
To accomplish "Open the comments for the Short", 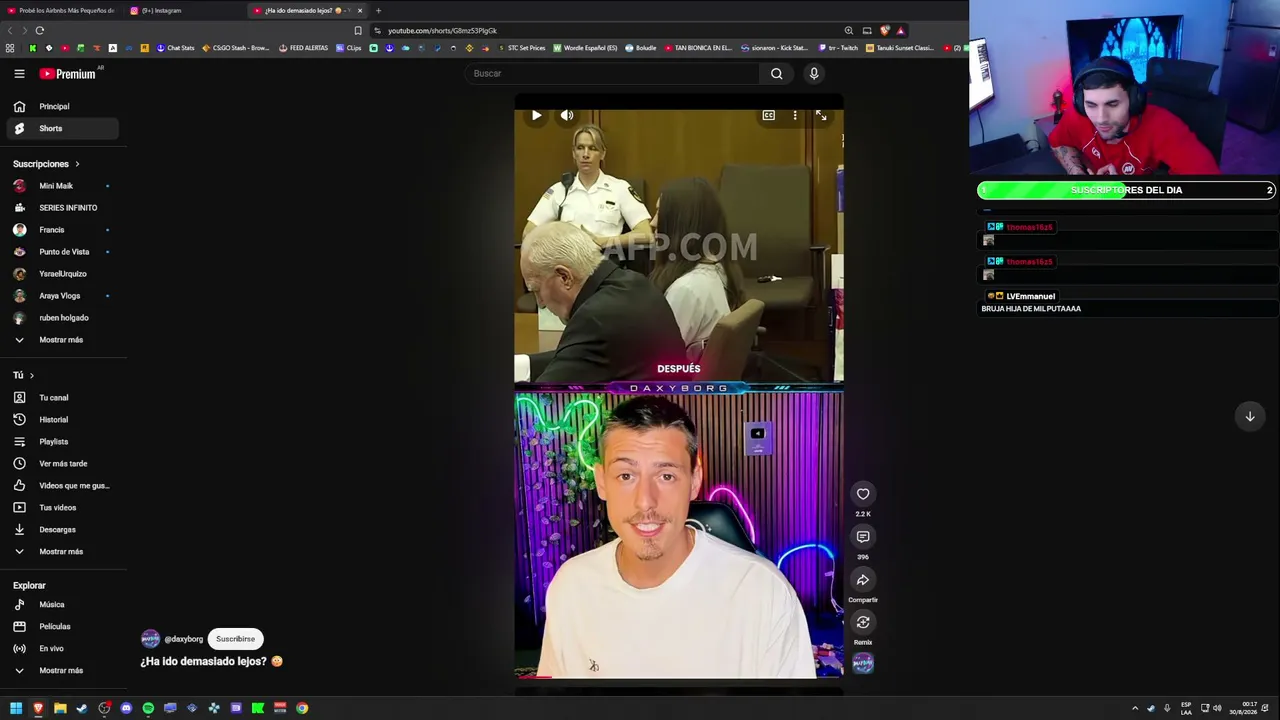I will [x=863, y=537].
